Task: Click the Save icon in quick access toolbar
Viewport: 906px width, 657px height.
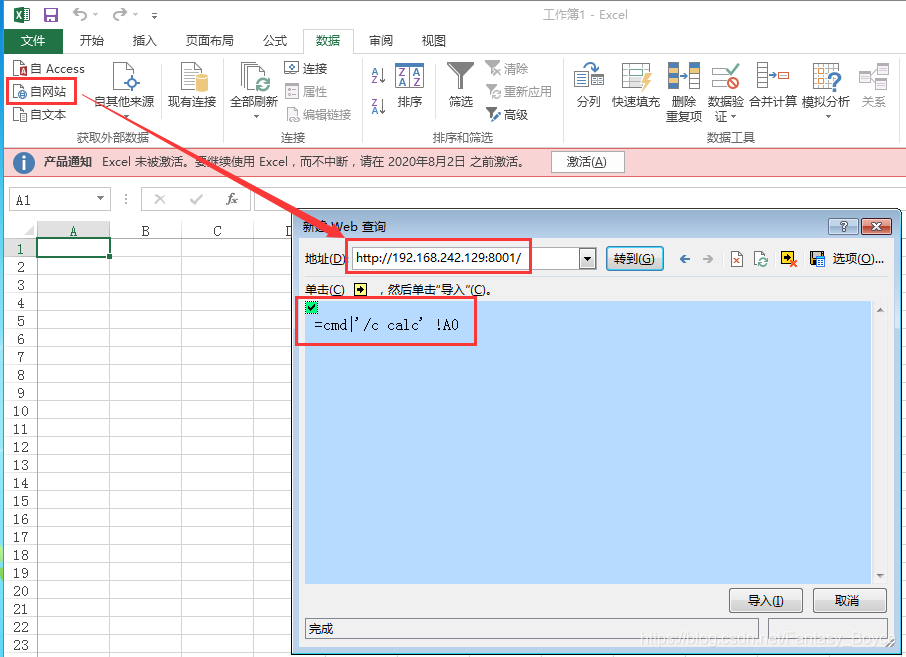Action: pyautogui.click(x=51, y=15)
